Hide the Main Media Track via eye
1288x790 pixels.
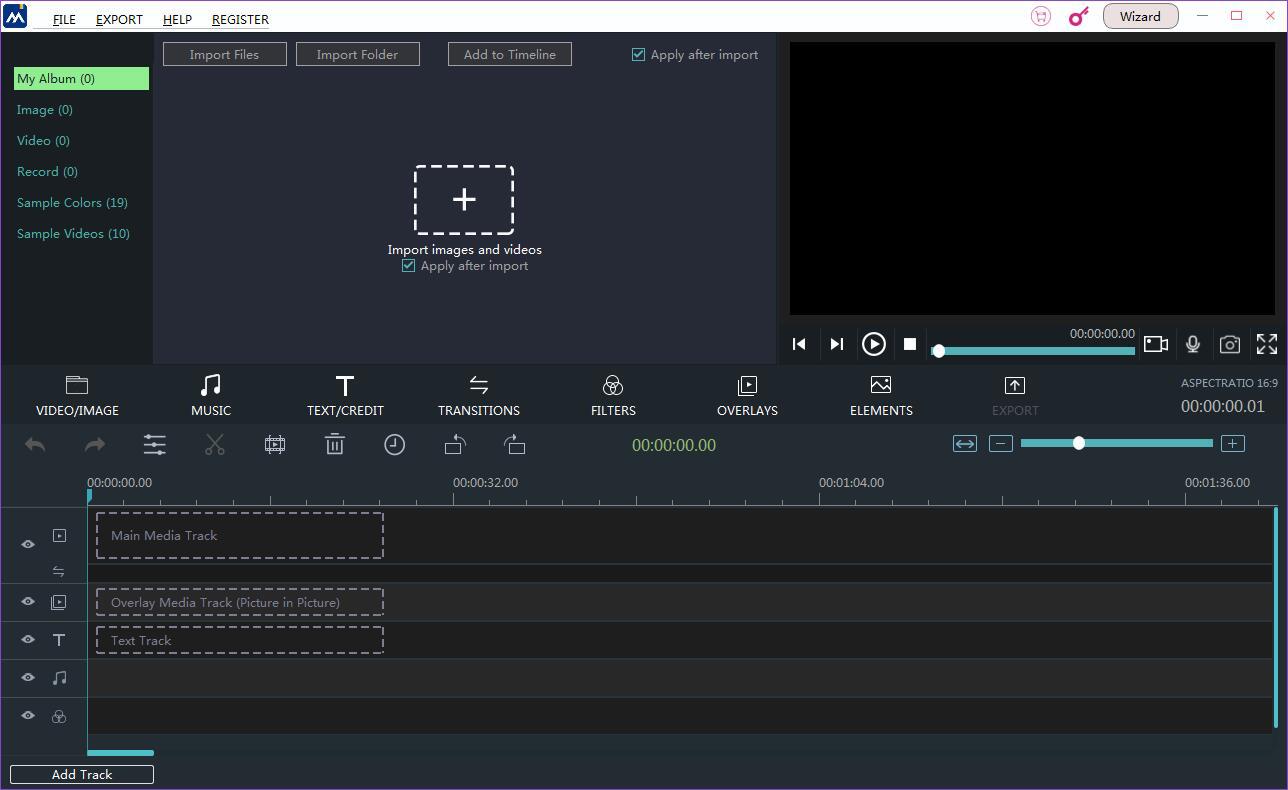pyautogui.click(x=28, y=544)
